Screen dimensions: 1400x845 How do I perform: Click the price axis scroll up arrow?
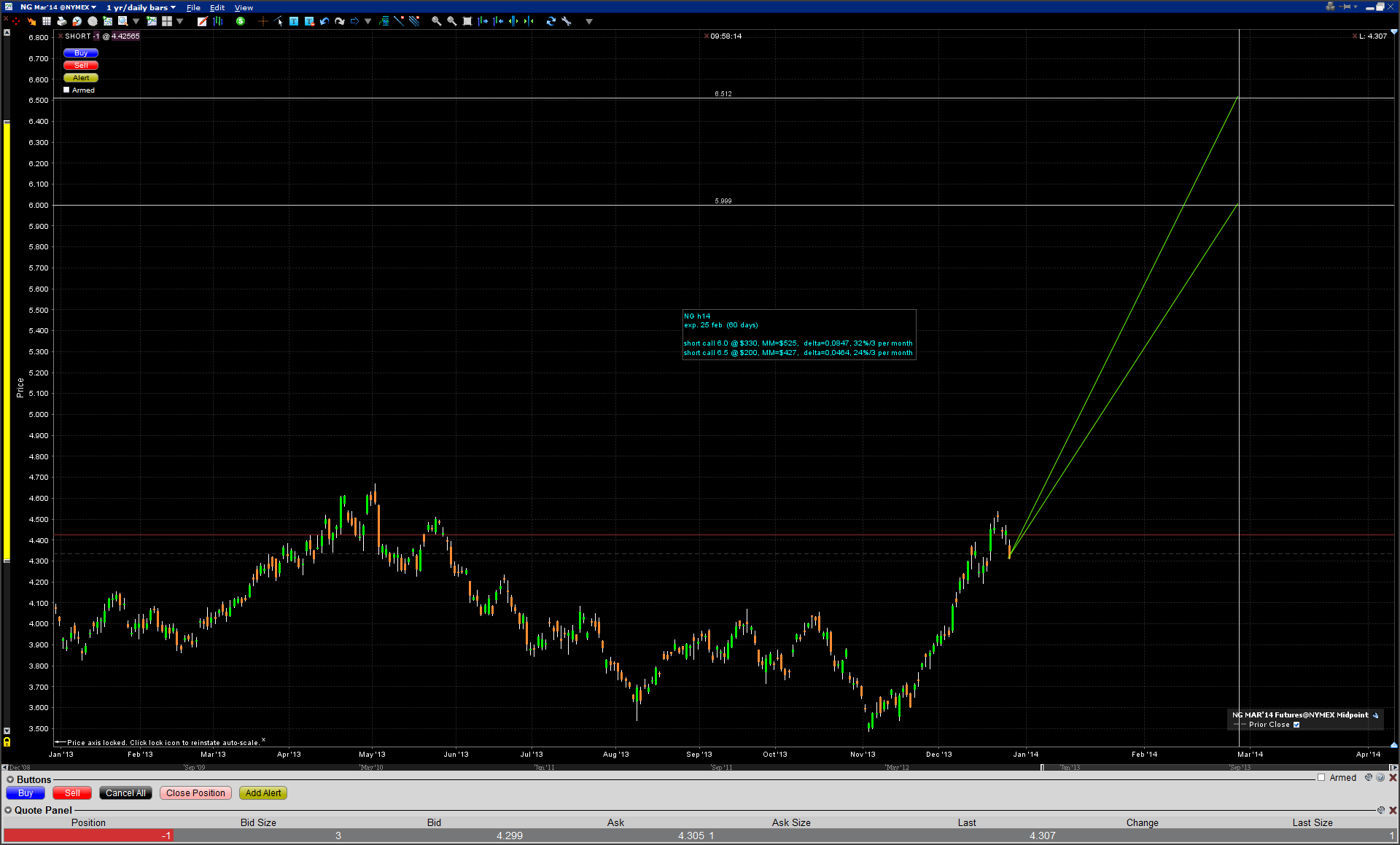click(7, 33)
